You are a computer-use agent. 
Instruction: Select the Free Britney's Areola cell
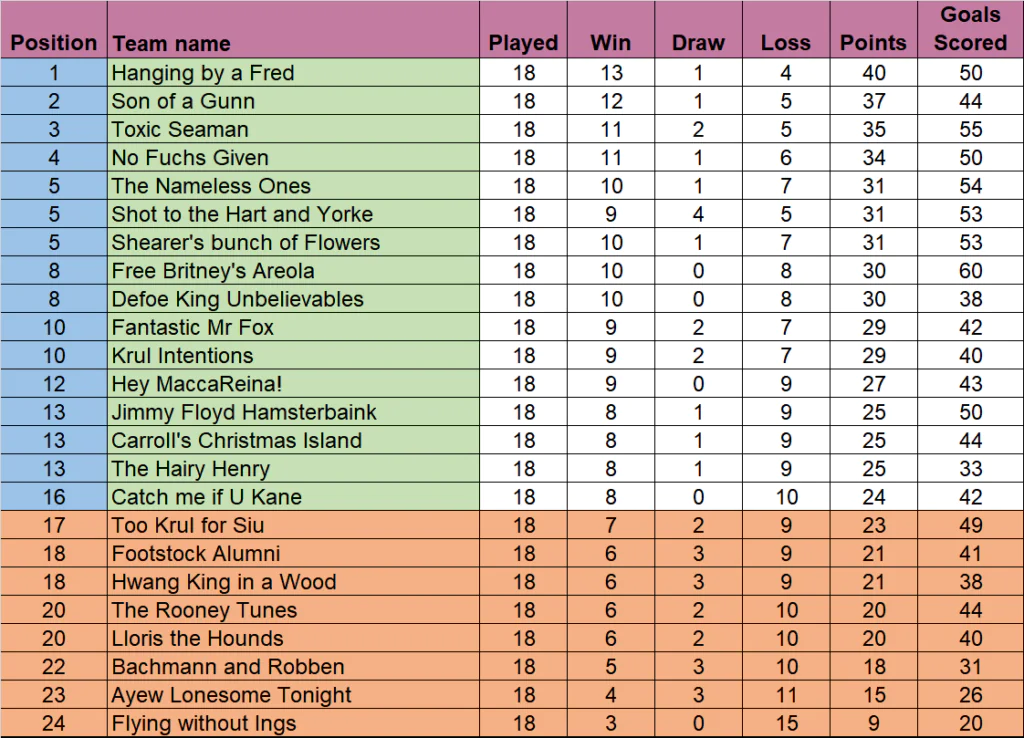pos(293,270)
